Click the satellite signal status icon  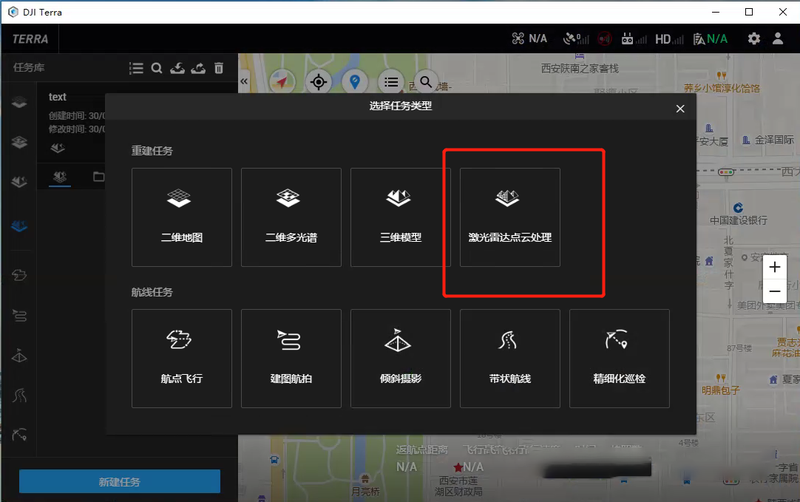coord(576,39)
